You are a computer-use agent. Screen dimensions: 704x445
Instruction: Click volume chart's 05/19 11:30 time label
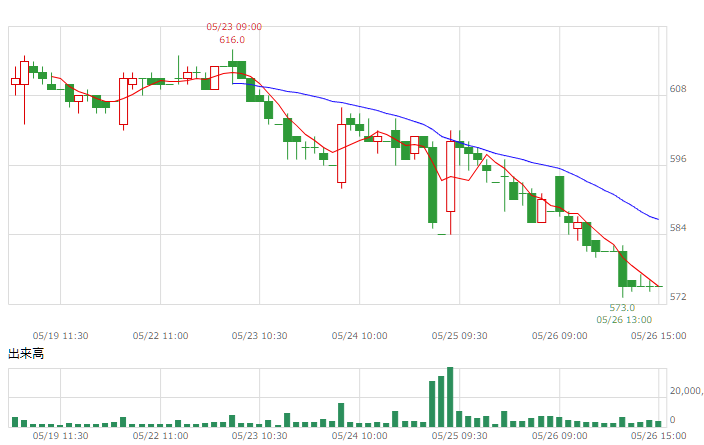pyautogui.click(x=60, y=436)
